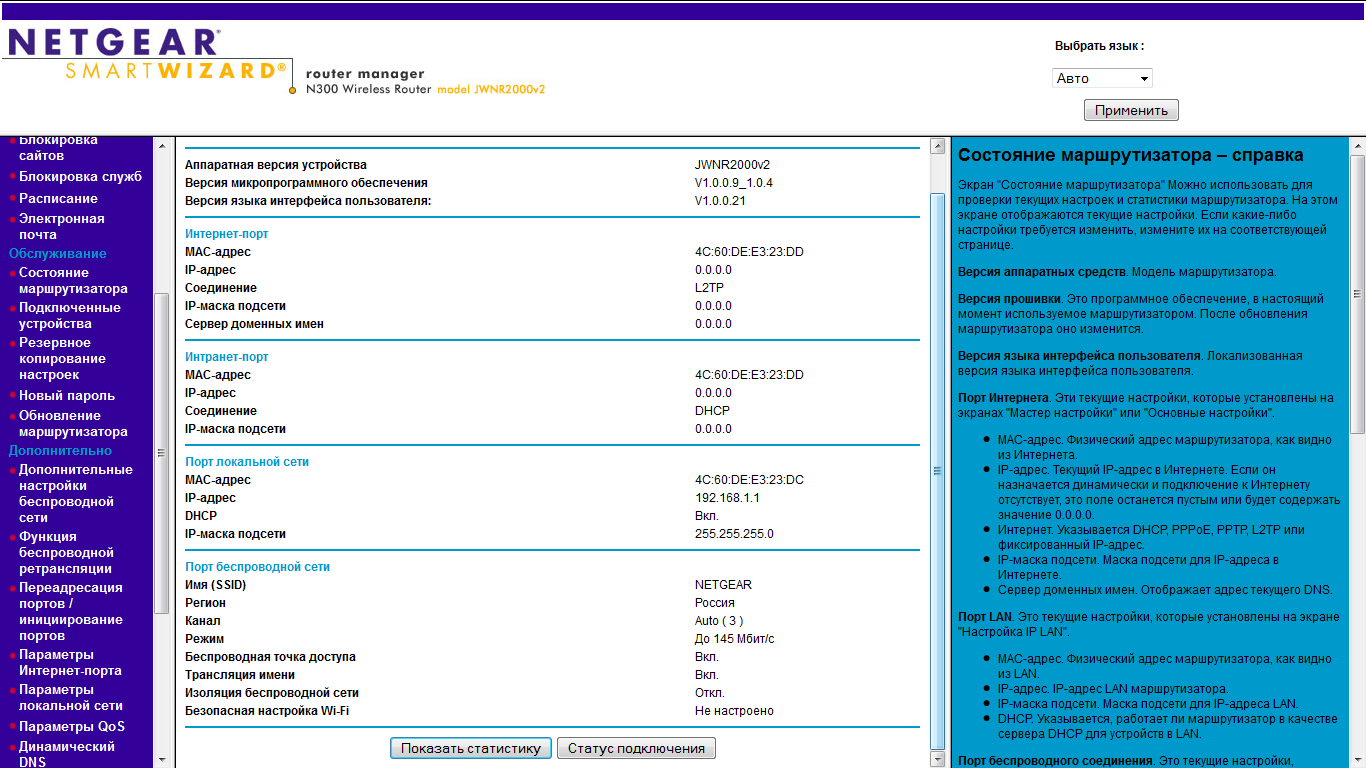
Task: Open Параметры QoS sidebar link
Action: point(72,726)
